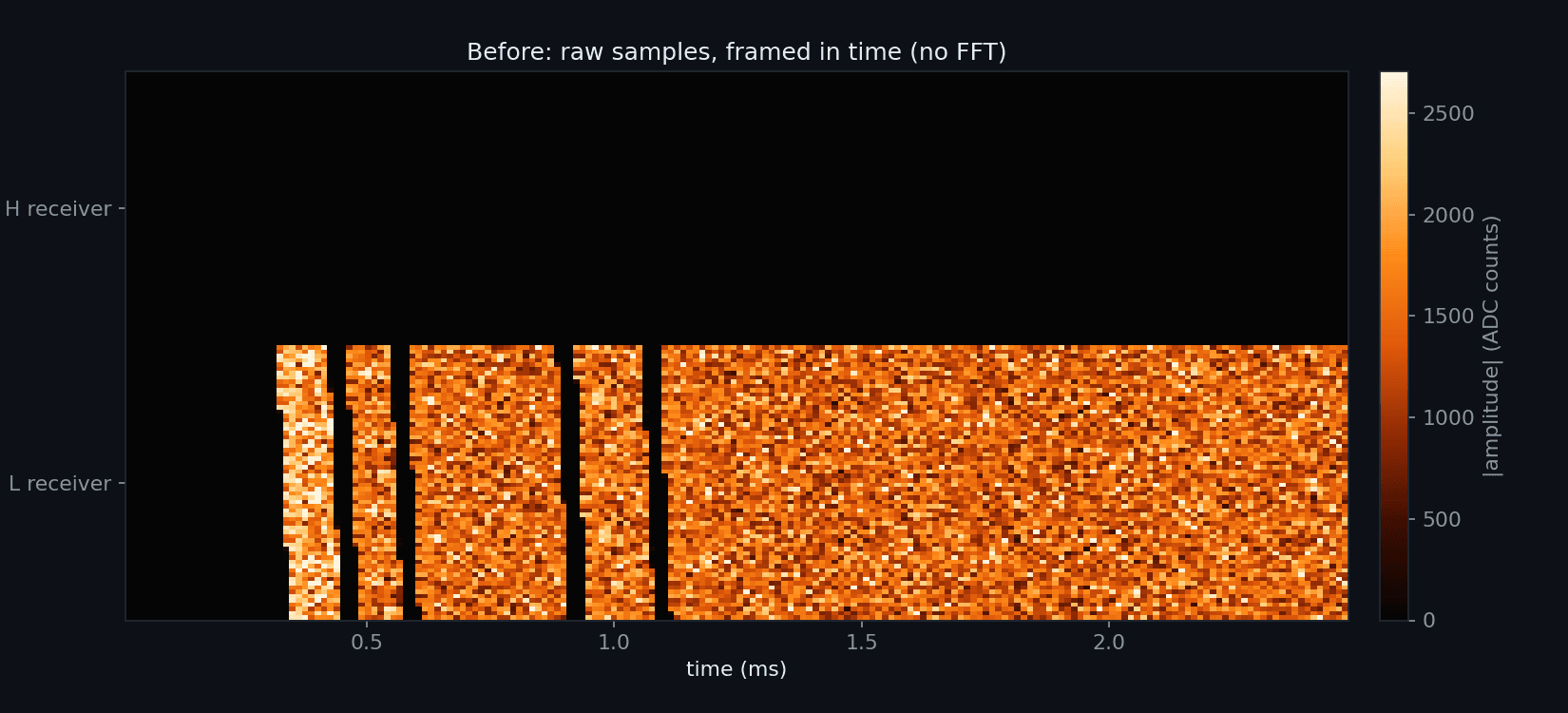Screen dimensions: 1568x713
Task: Click the 2000 colorbar tick label
Action: coord(1448,215)
